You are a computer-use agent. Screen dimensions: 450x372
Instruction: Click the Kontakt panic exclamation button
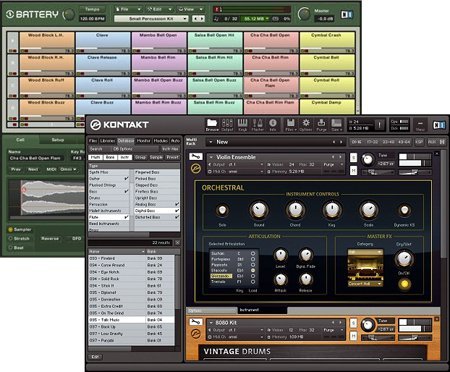379,125
